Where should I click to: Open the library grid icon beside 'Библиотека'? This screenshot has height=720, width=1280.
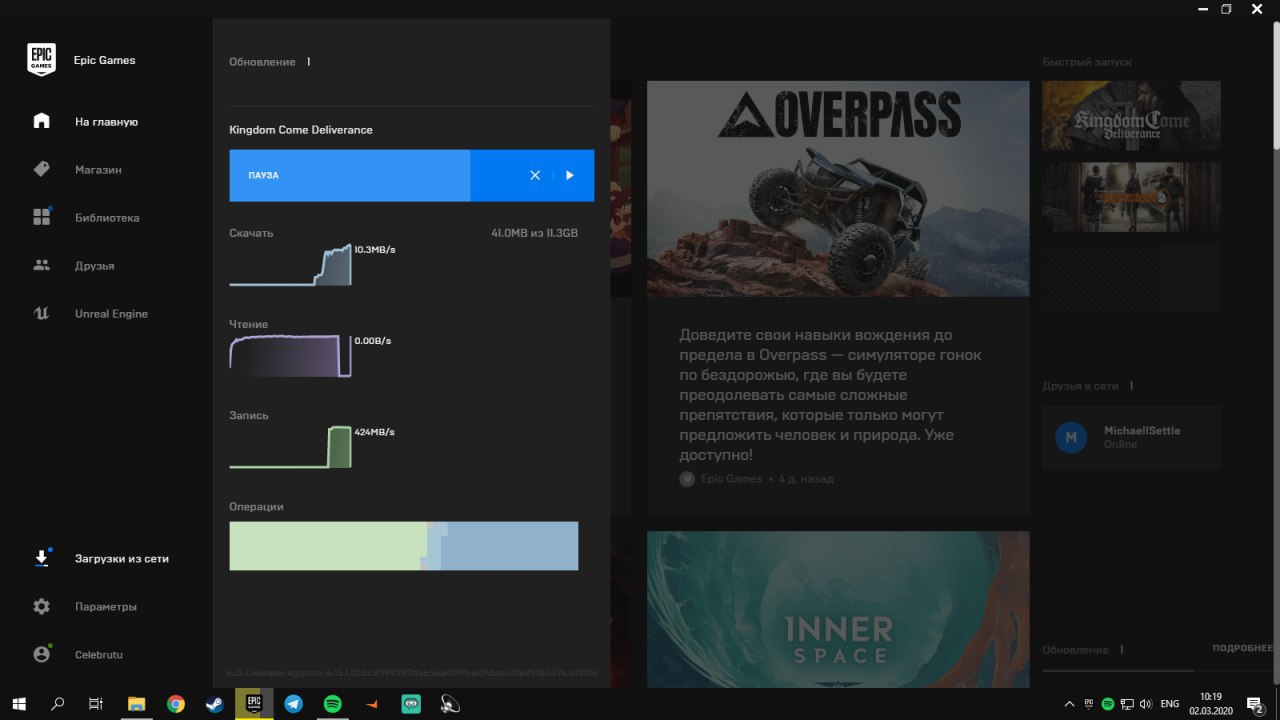coord(41,217)
